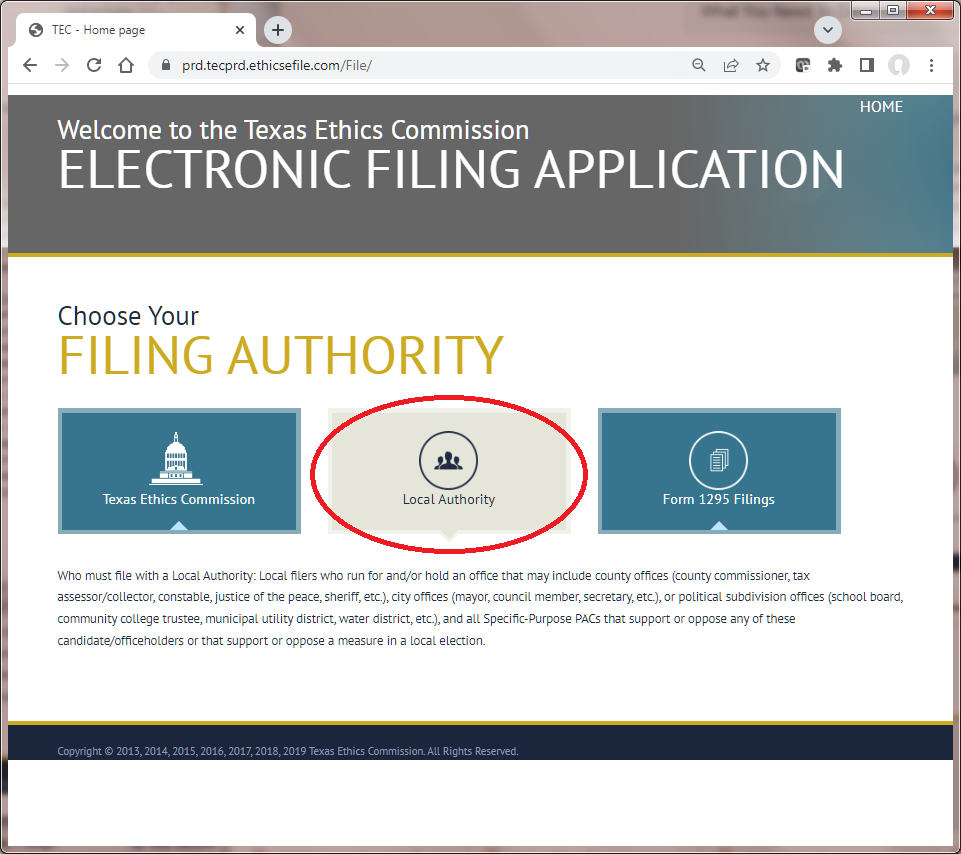Bookmark this page using the star icon
The image size is (961, 854).
click(763, 64)
